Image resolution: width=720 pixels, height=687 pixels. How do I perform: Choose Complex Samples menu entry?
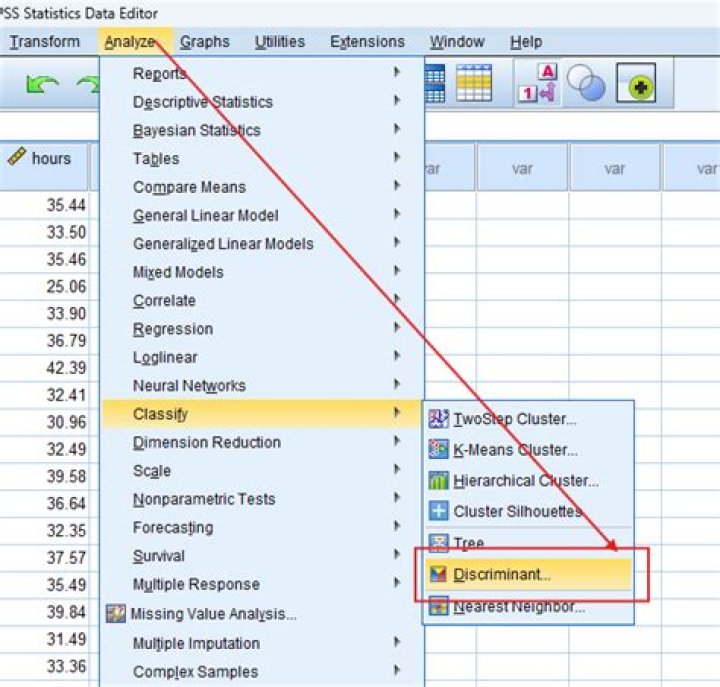point(262,672)
